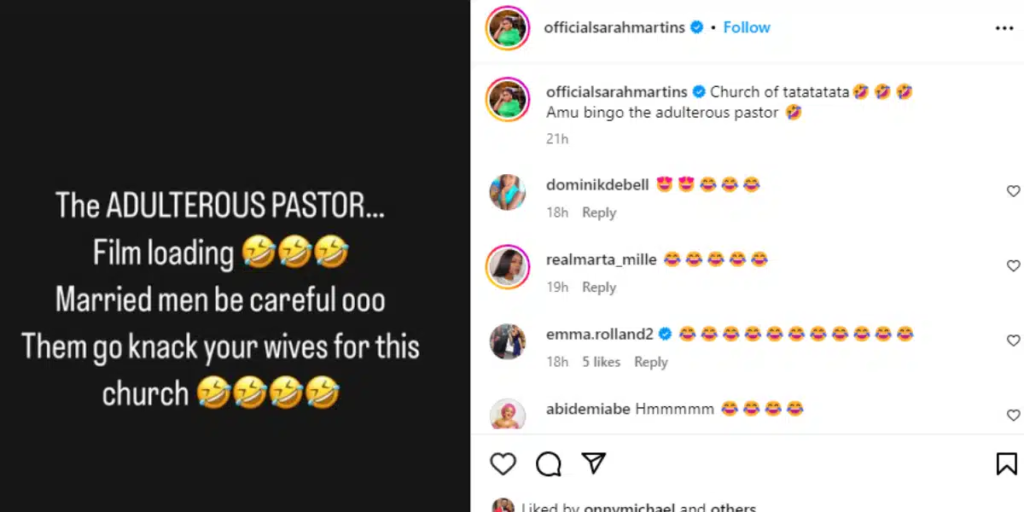
Task: Open the three-dot more options menu
Action: [x=1004, y=28]
